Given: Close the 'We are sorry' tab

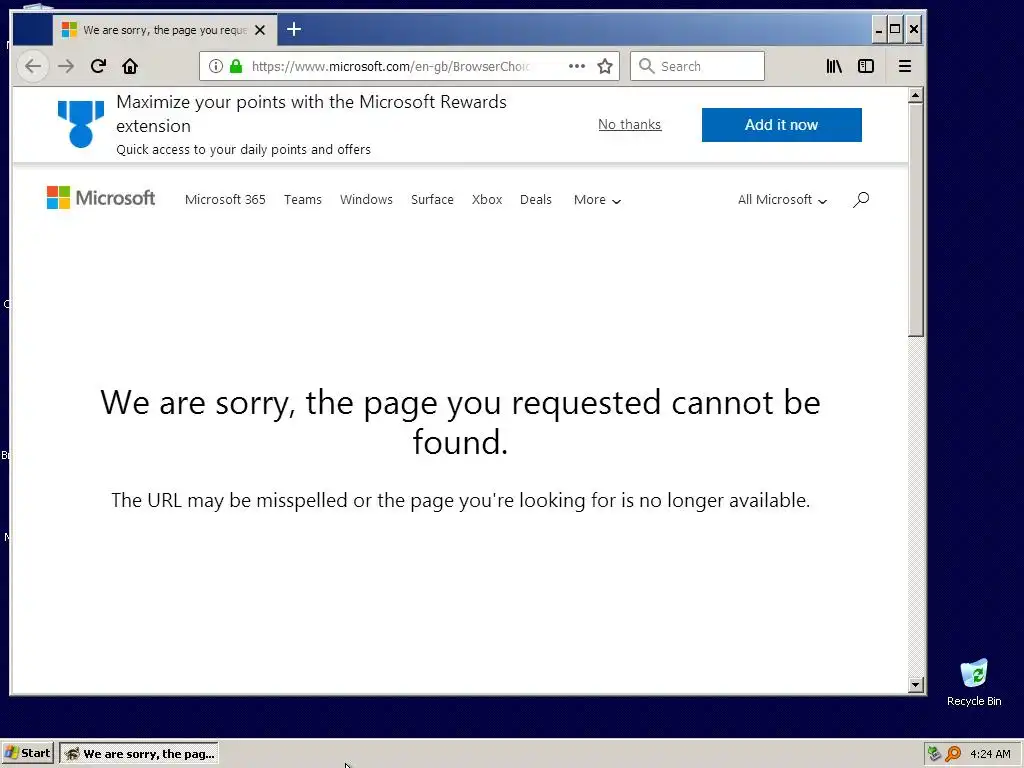Looking at the screenshot, I should click(260, 30).
